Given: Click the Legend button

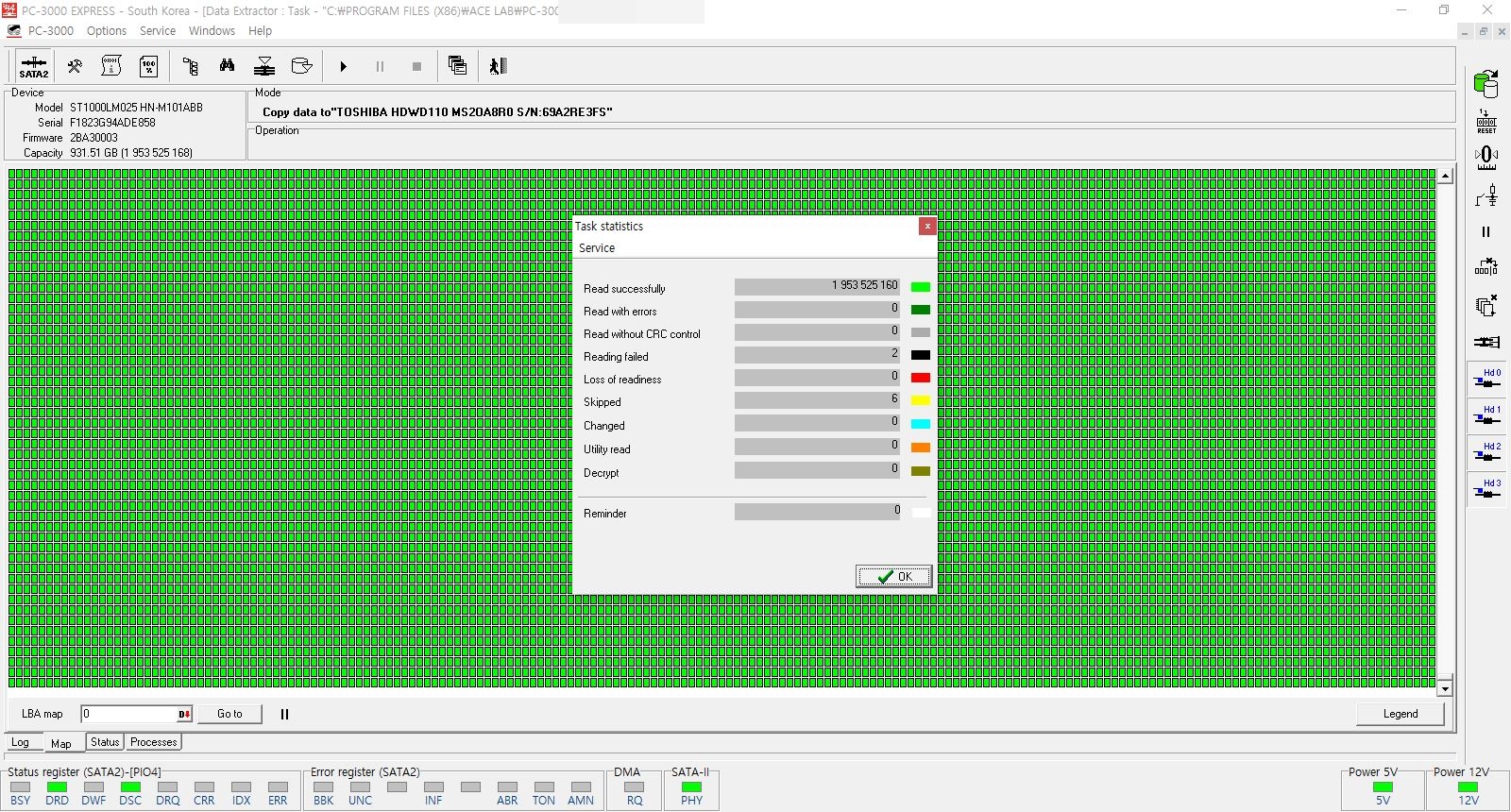Looking at the screenshot, I should 1401,714.
